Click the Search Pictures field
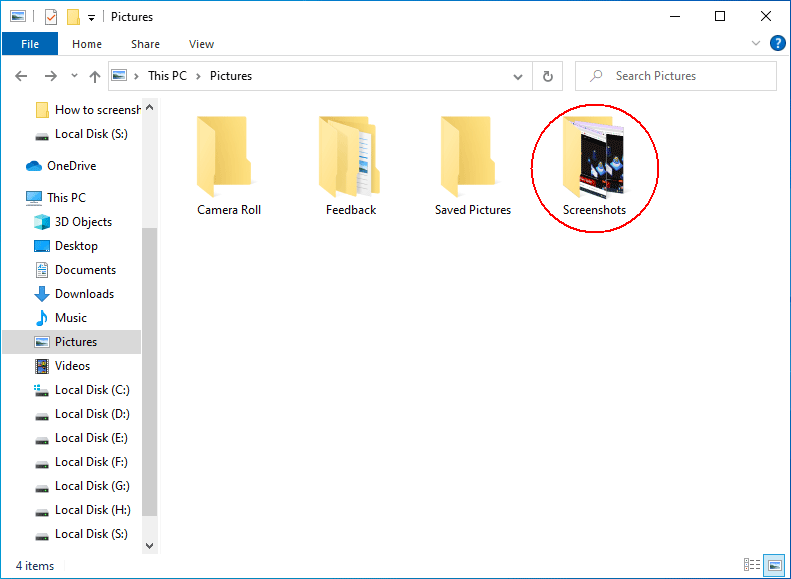The width and height of the screenshot is (791, 579). (x=675, y=76)
